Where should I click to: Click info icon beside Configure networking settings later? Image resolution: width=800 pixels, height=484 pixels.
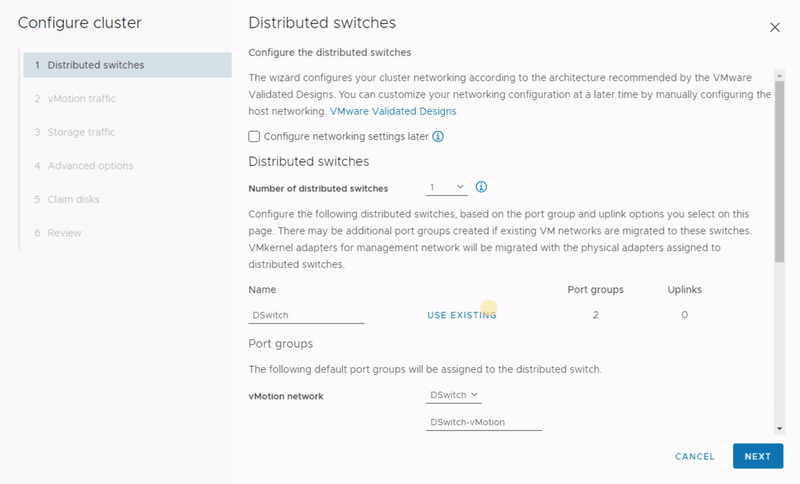[438, 136]
